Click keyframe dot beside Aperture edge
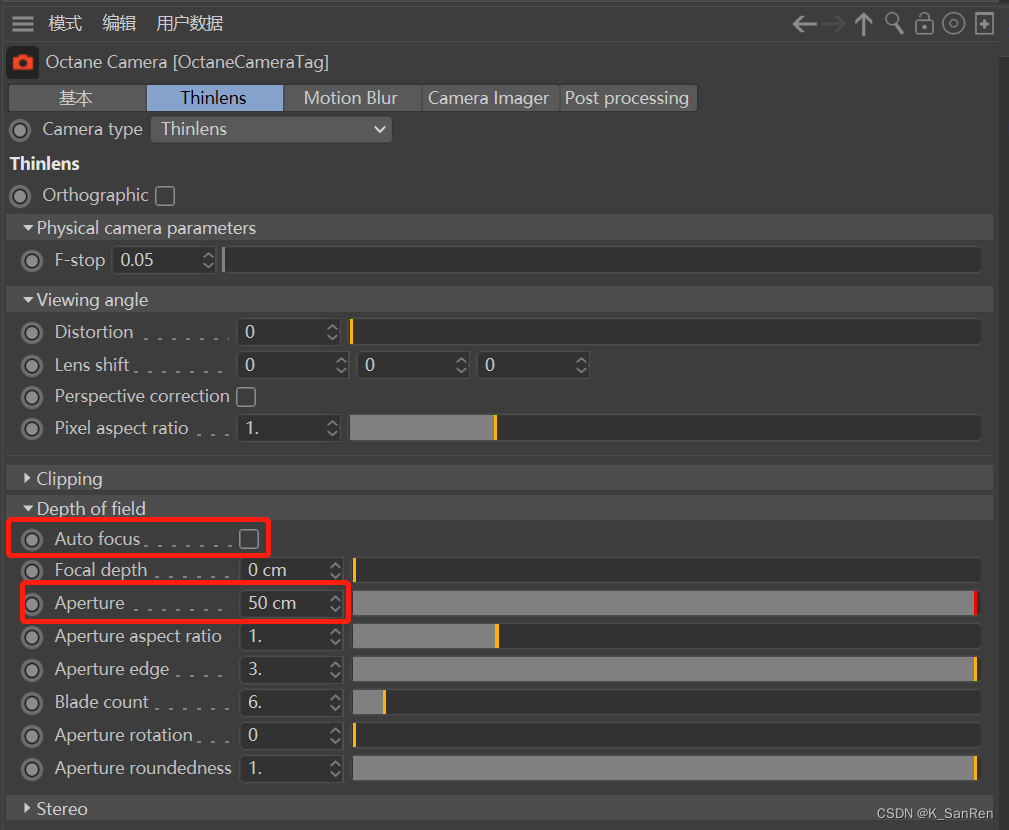Screen dimensions: 1009x830 coord(32,670)
